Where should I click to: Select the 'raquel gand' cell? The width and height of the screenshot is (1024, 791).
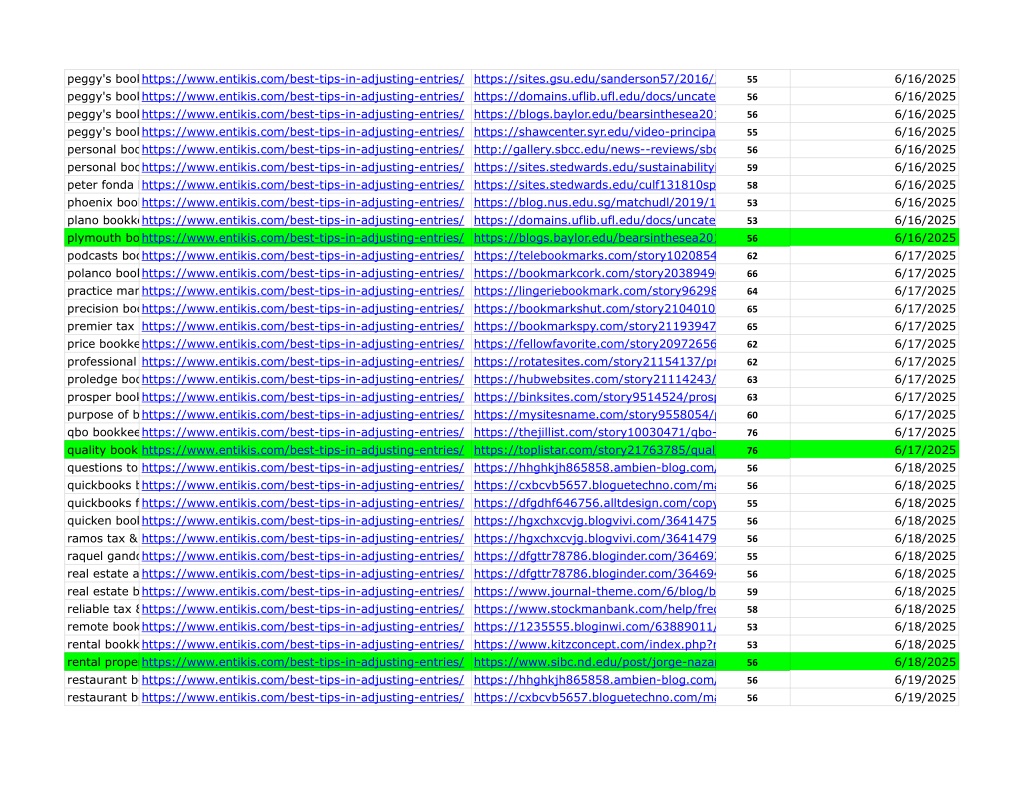point(103,556)
